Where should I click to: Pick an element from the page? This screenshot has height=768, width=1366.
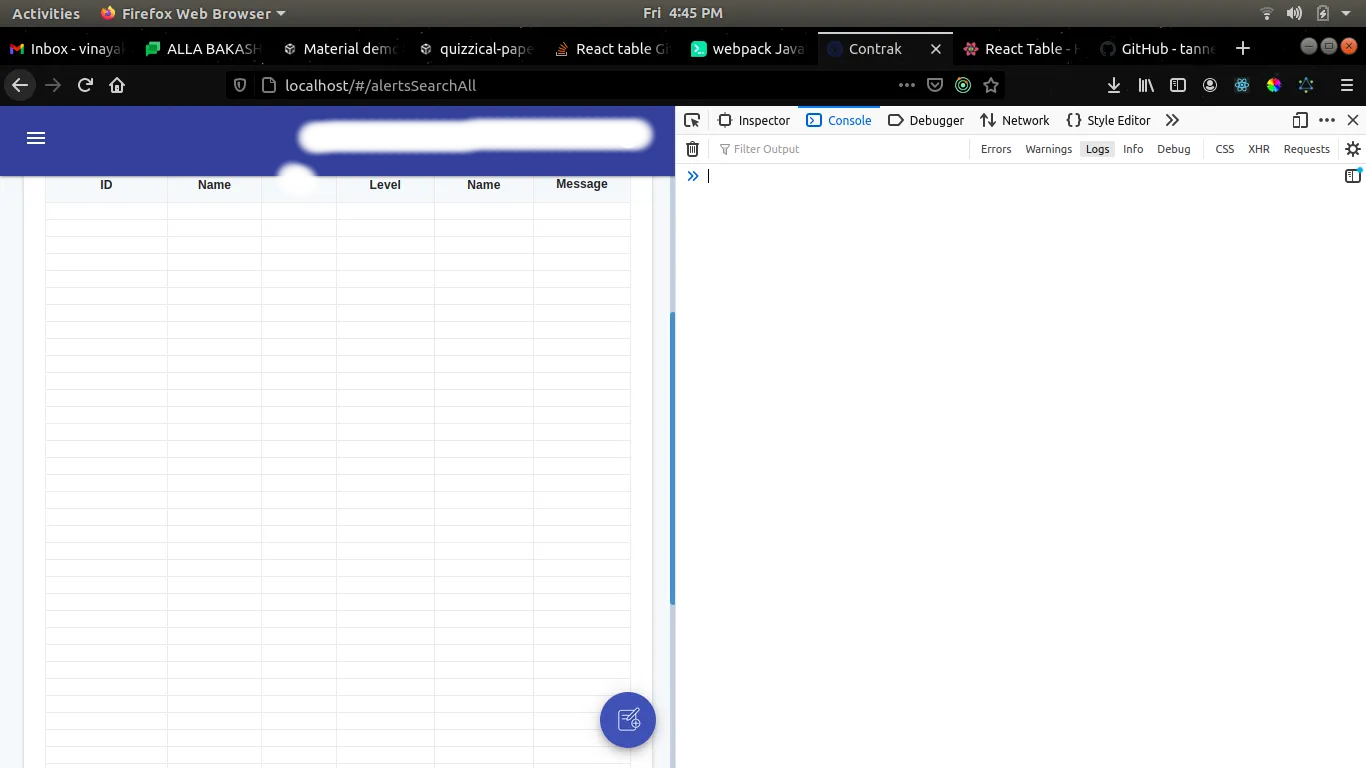point(692,120)
